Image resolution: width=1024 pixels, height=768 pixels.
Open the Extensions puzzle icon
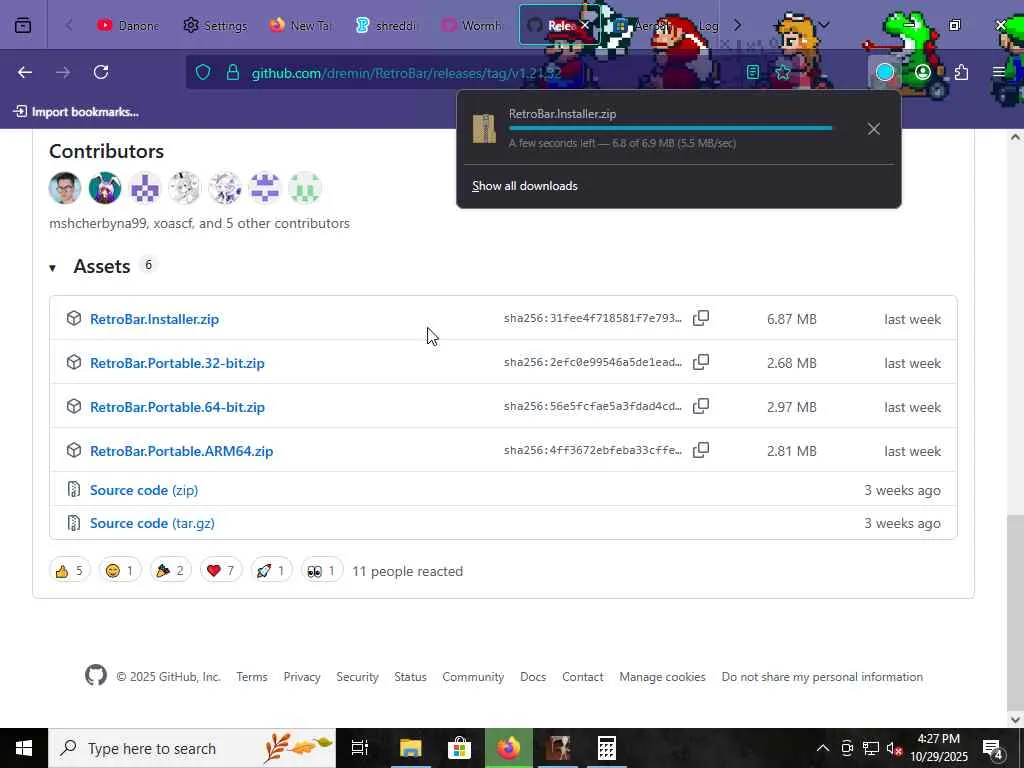click(961, 72)
